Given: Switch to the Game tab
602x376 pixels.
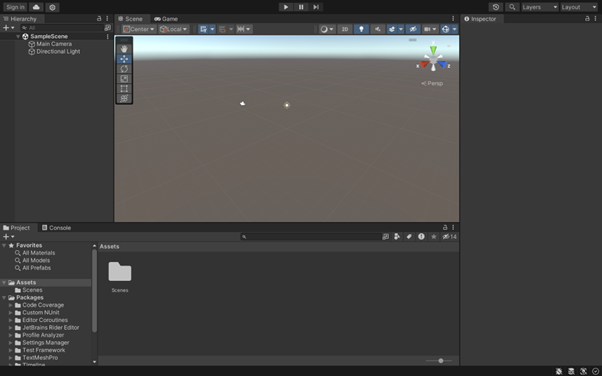Looking at the screenshot, I should 166,19.
